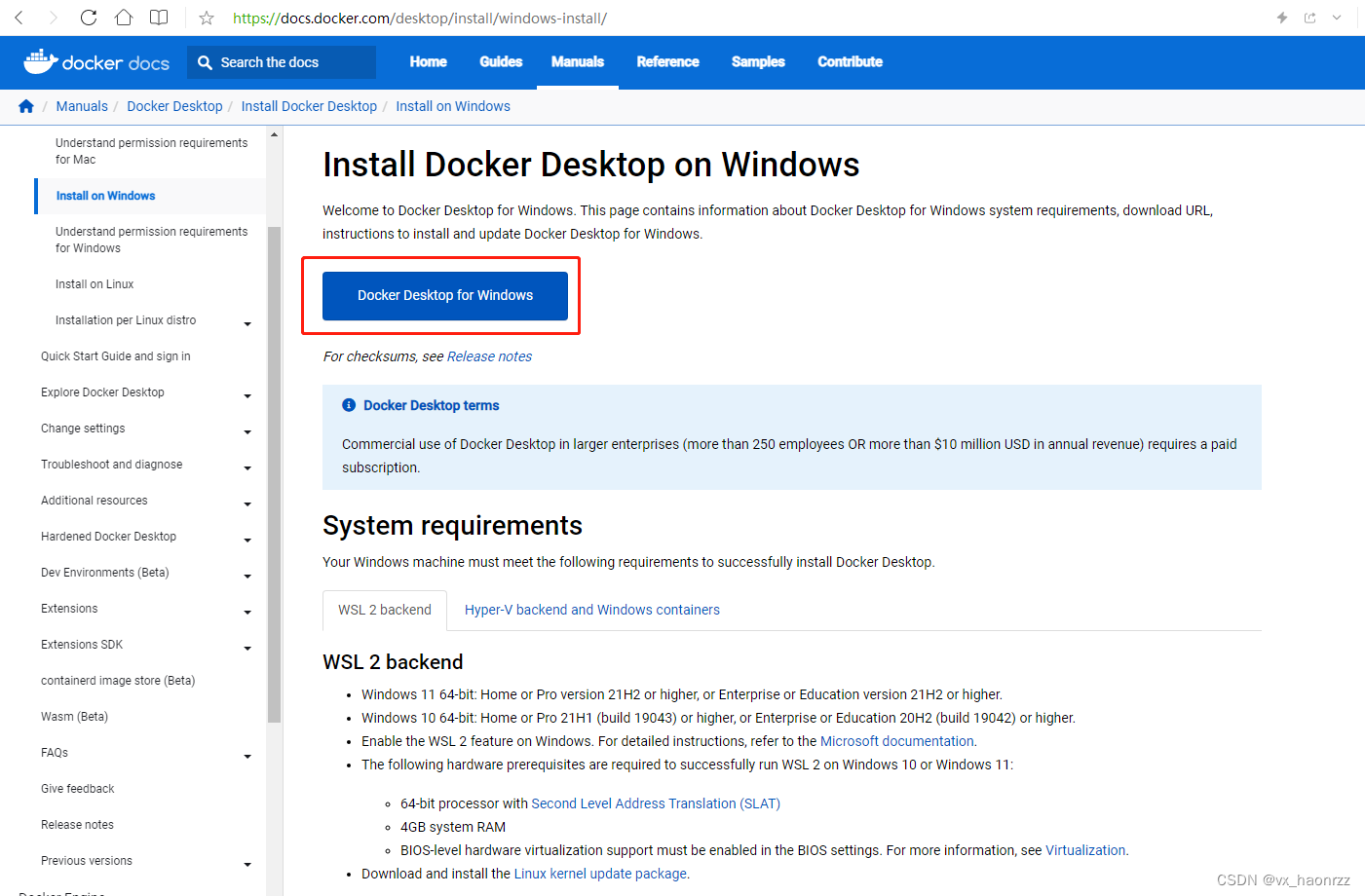Screen dimensions: 1365x896
Task: Expand the Troubleshoot and diagnose section
Action: click(247, 467)
